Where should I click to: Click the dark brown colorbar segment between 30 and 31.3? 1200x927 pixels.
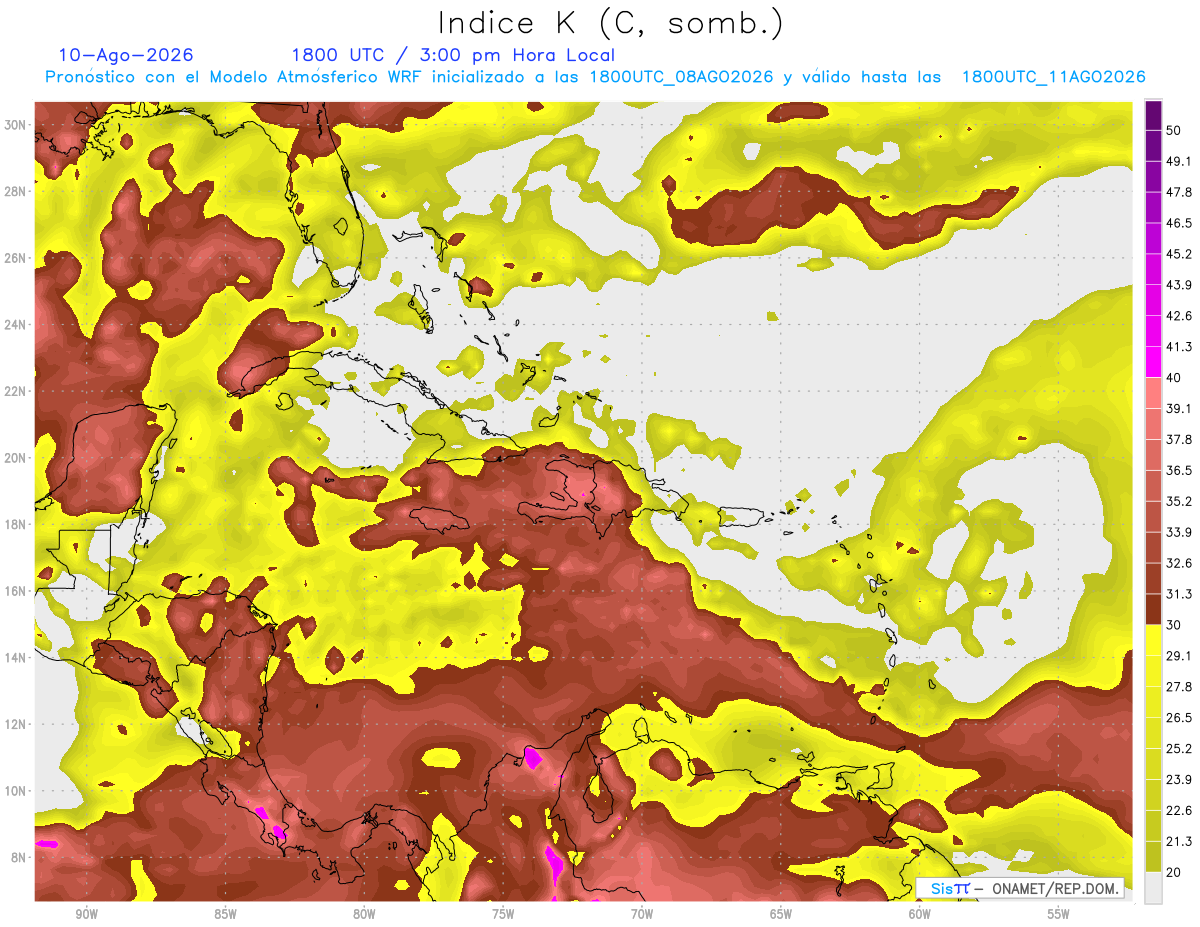click(x=1153, y=610)
